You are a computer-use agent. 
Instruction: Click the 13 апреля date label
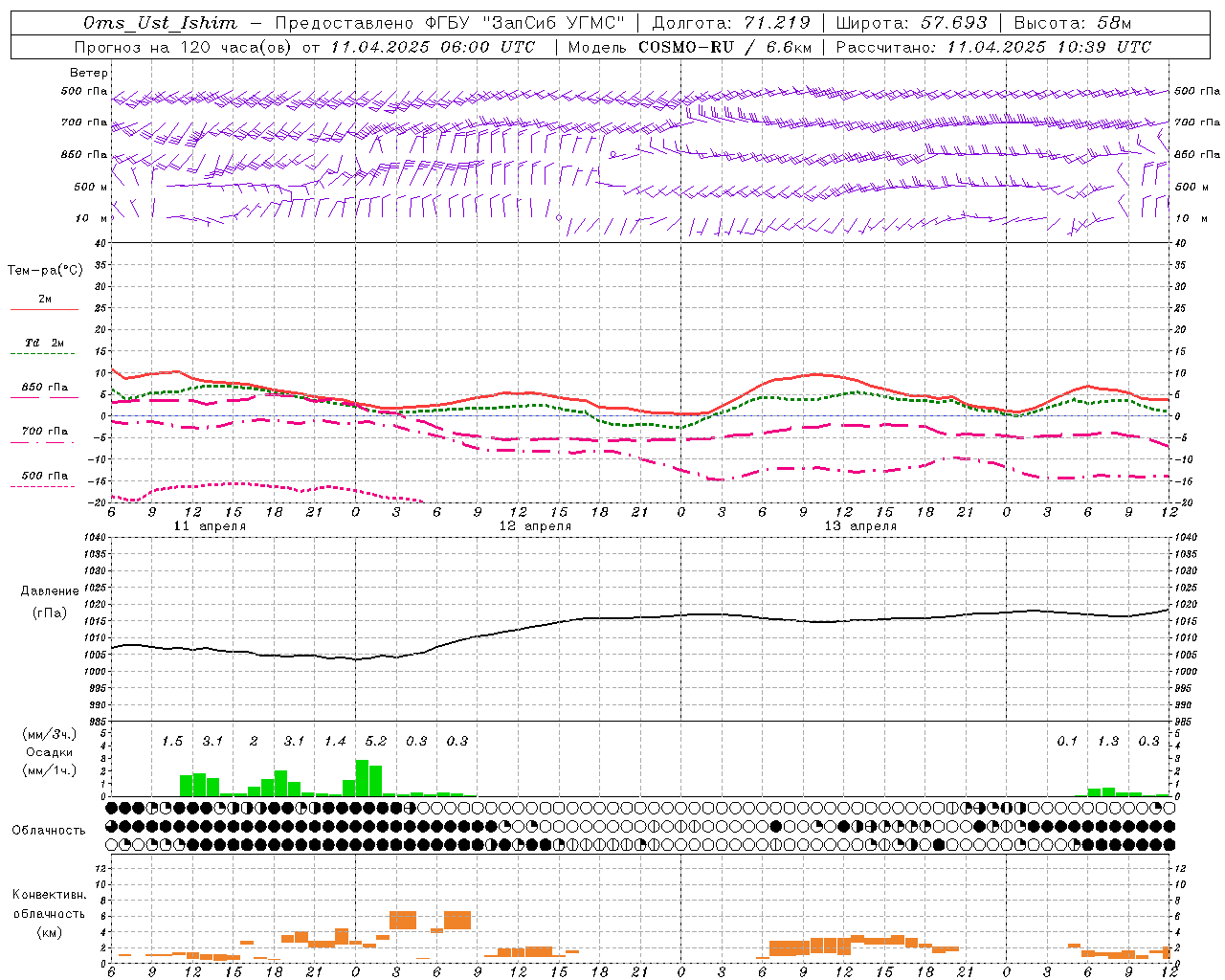[860, 526]
